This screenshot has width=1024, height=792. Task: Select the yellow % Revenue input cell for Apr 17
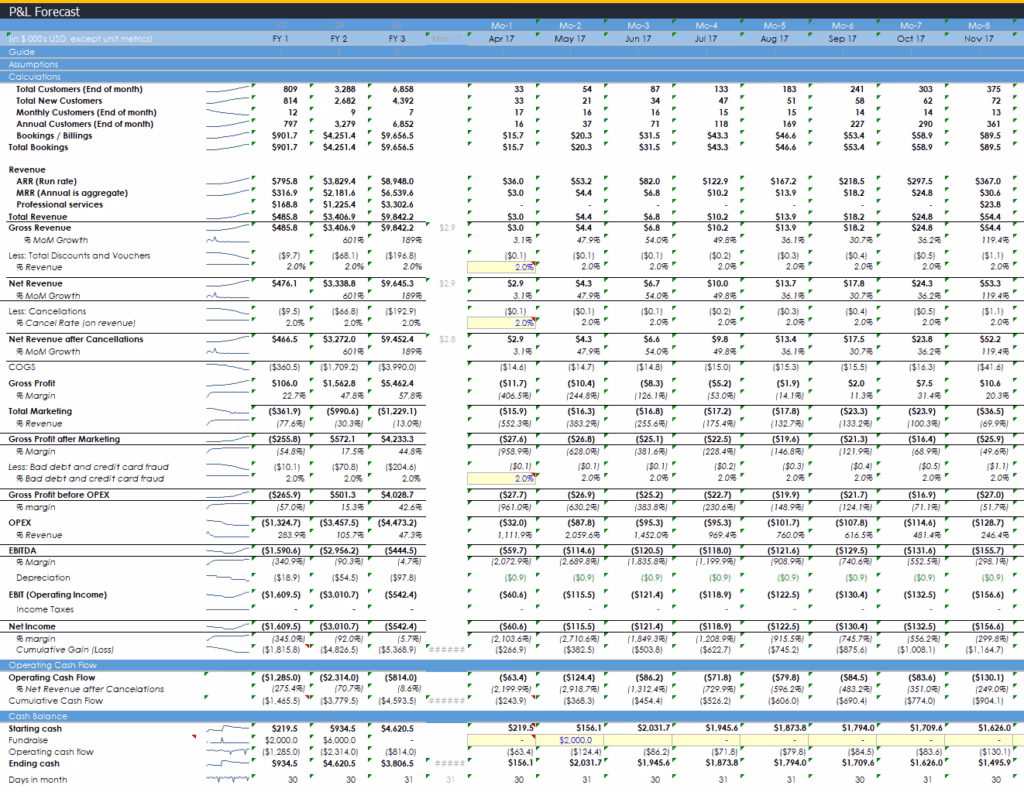tap(502, 266)
